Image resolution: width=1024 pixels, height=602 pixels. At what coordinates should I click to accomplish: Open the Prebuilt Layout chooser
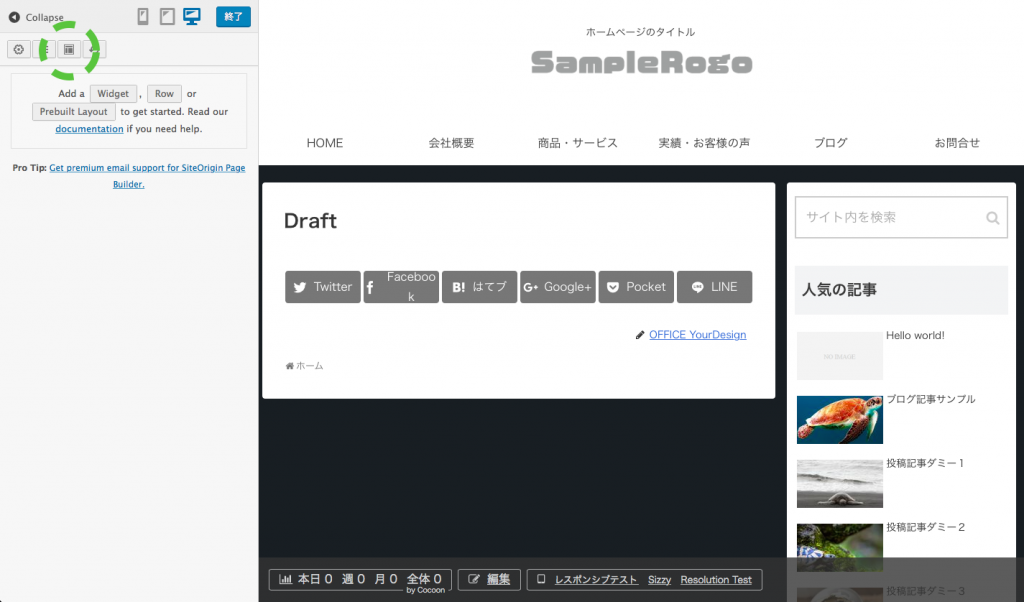click(x=73, y=112)
